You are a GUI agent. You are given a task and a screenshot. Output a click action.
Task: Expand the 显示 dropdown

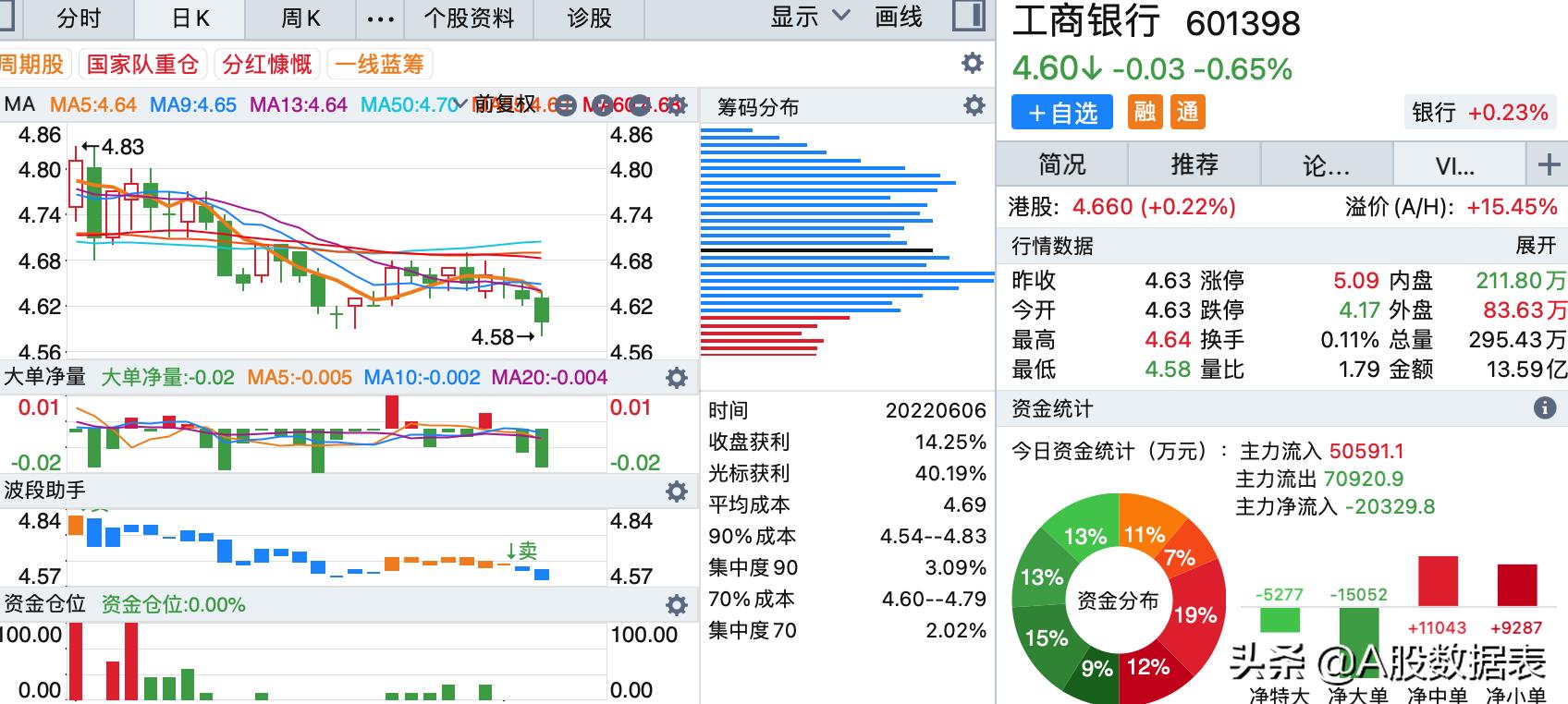coord(810,17)
